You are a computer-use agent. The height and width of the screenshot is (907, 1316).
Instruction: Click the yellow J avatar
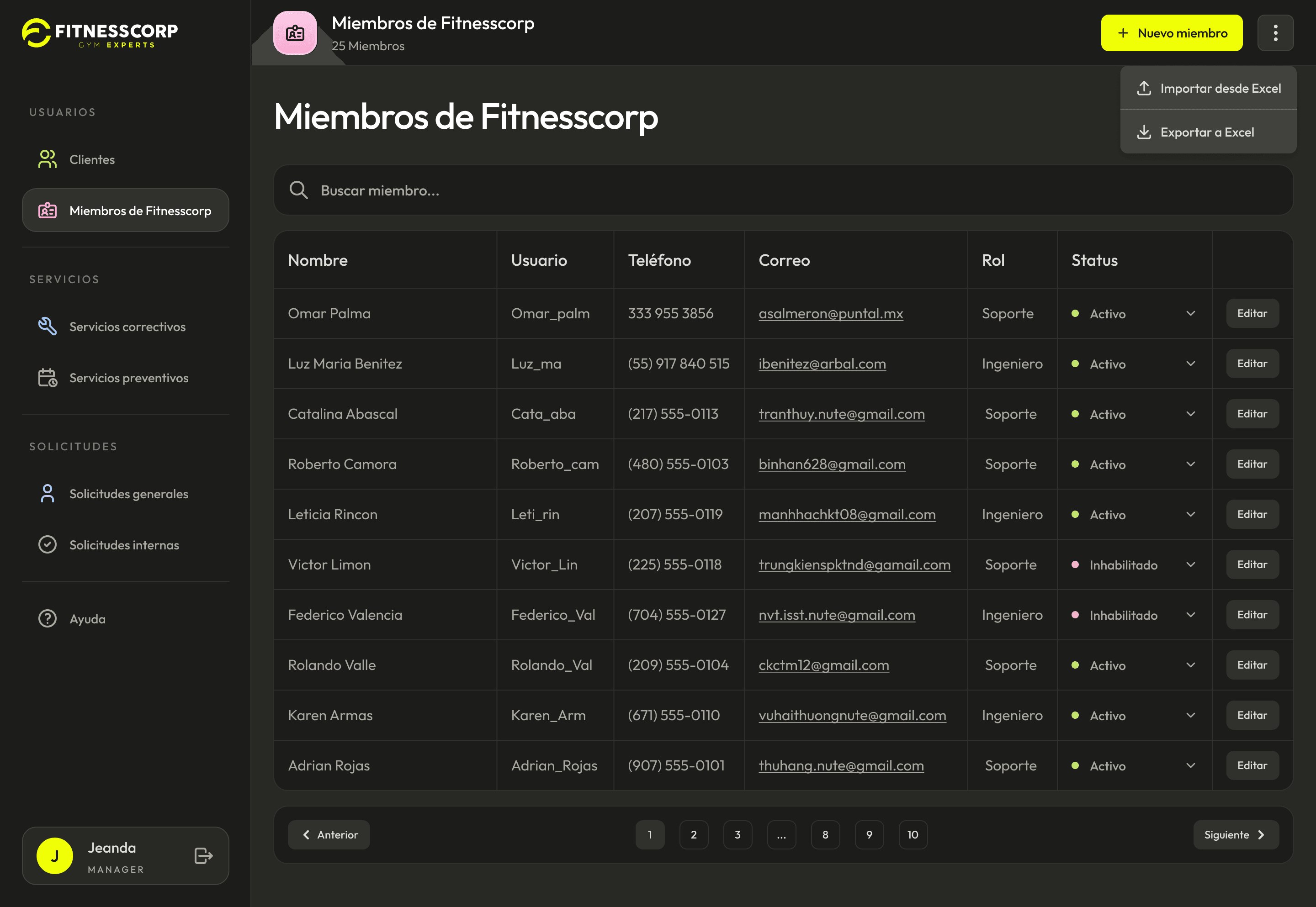(54, 855)
